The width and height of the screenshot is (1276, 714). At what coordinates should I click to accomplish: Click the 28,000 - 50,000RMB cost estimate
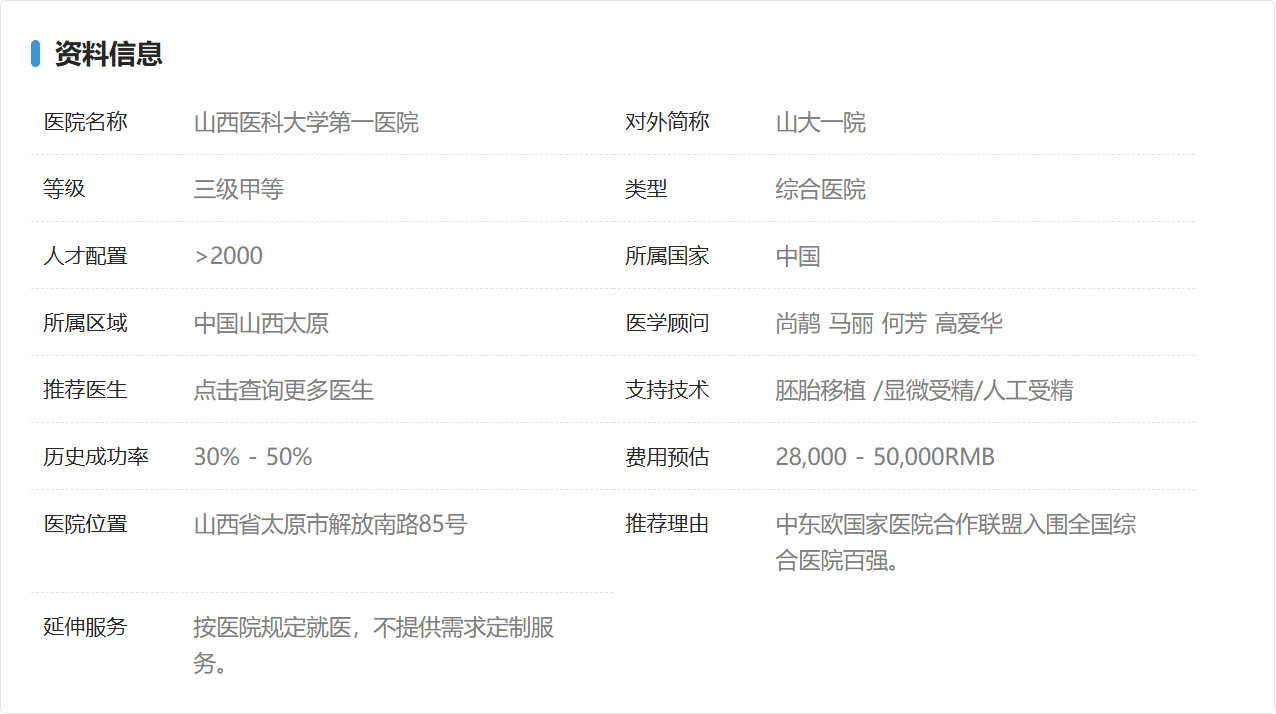pos(886,457)
